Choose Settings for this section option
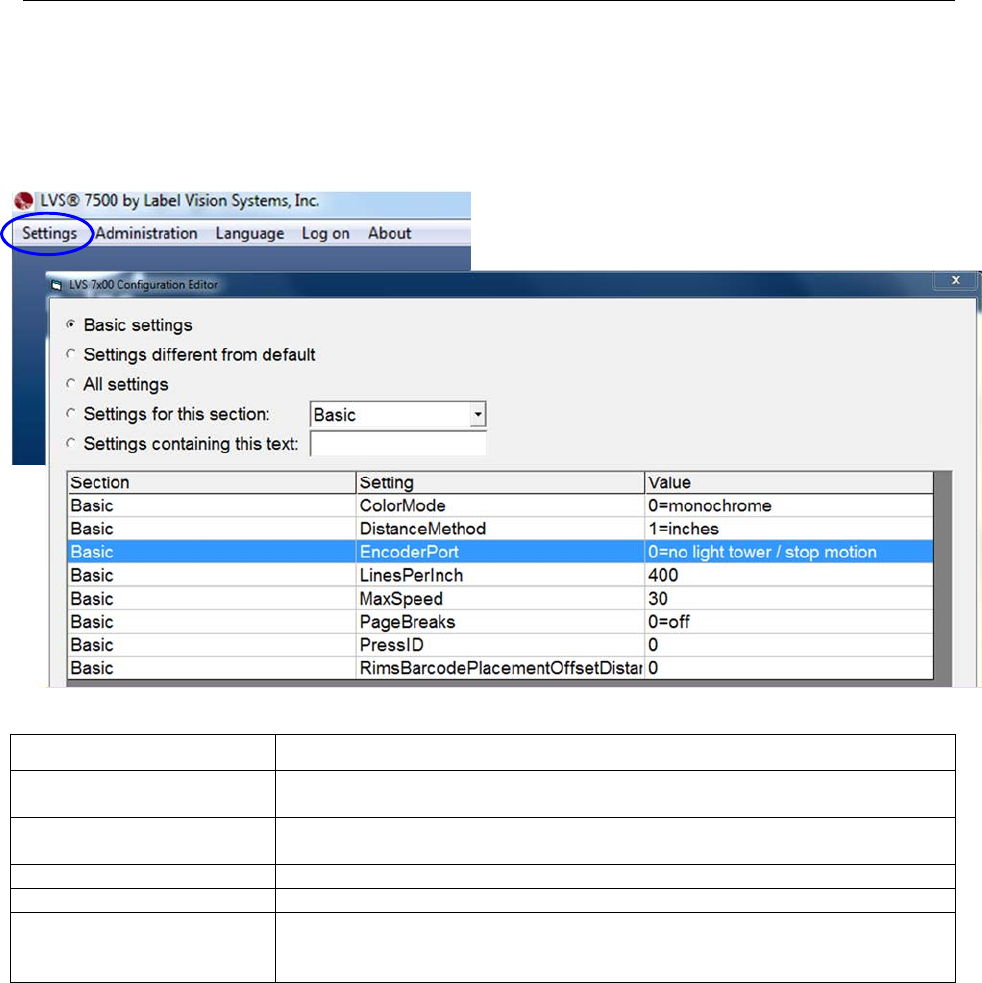This screenshot has height=983, width=982. 71,413
